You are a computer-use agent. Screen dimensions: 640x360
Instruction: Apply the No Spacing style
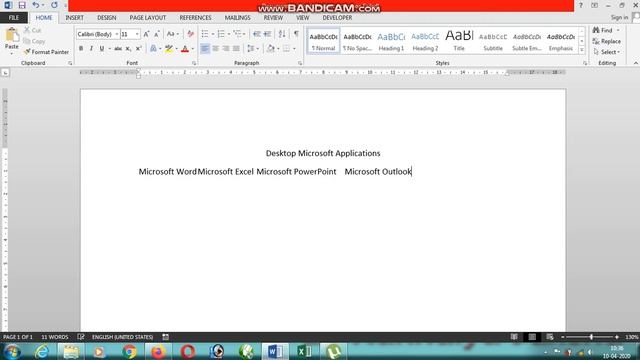point(357,41)
